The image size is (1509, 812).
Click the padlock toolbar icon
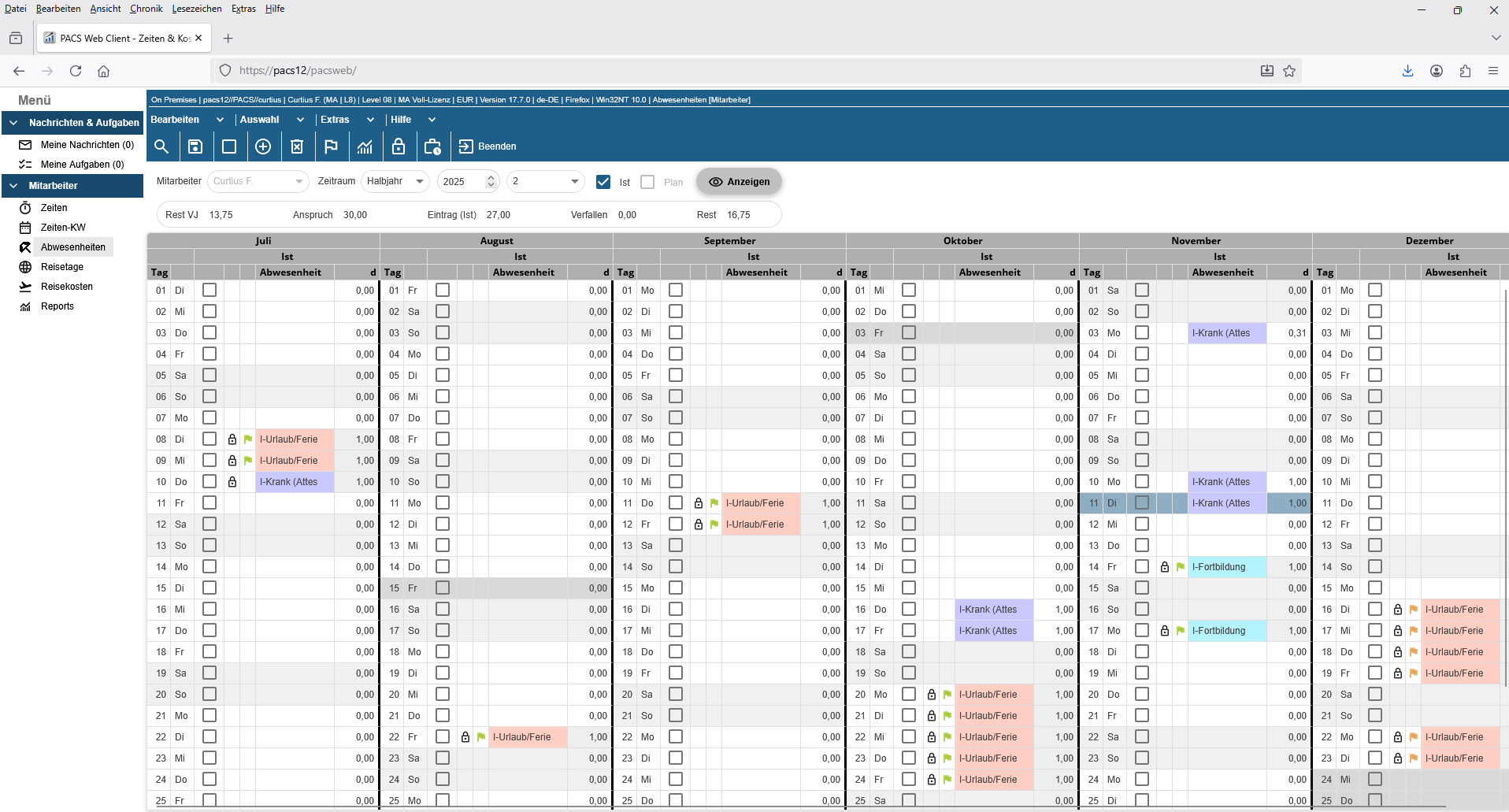[399, 146]
